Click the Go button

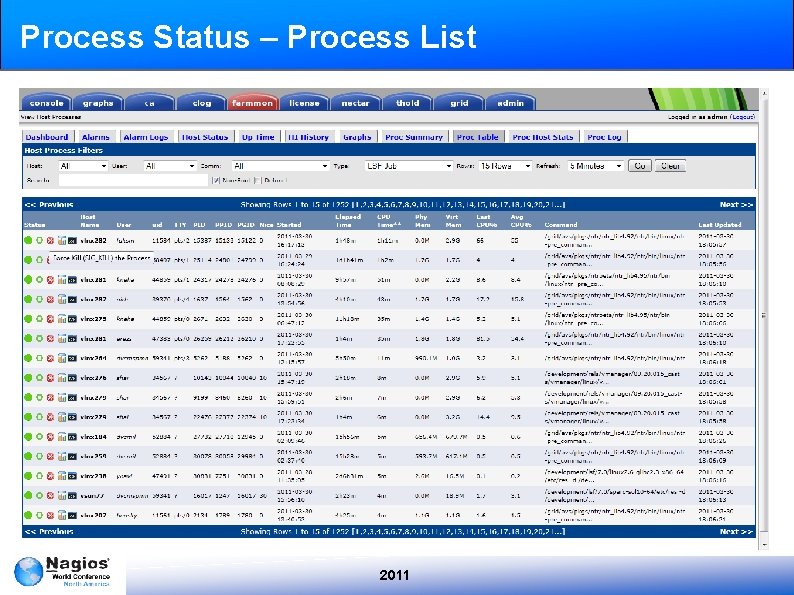(640, 166)
